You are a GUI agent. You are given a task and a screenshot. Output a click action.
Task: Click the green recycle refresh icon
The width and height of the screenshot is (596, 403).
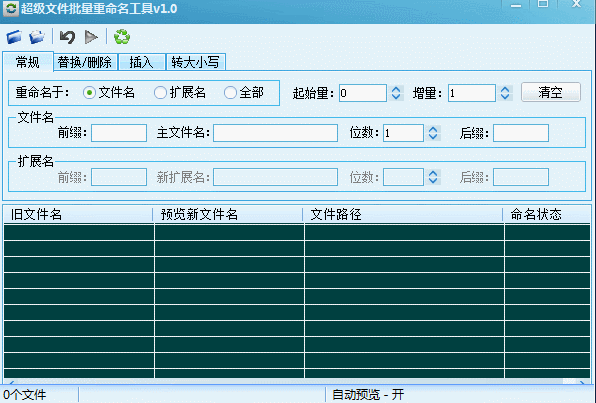[122, 37]
